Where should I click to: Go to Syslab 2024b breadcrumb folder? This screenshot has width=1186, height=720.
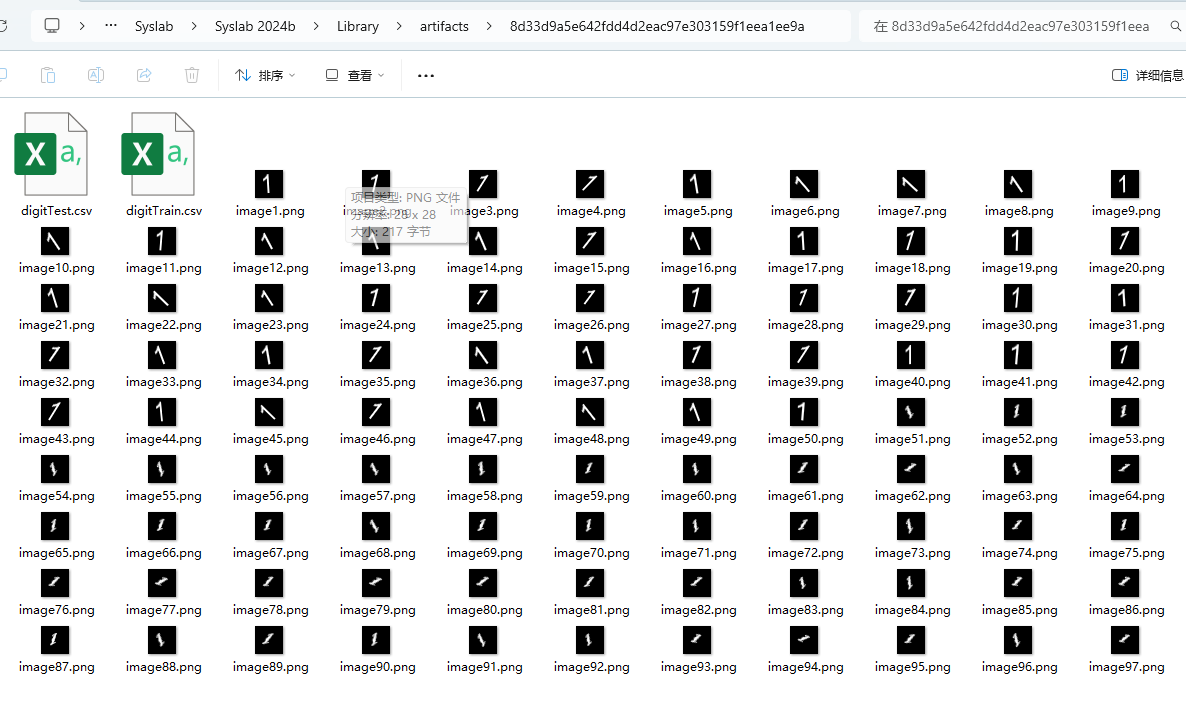coord(255,26)
